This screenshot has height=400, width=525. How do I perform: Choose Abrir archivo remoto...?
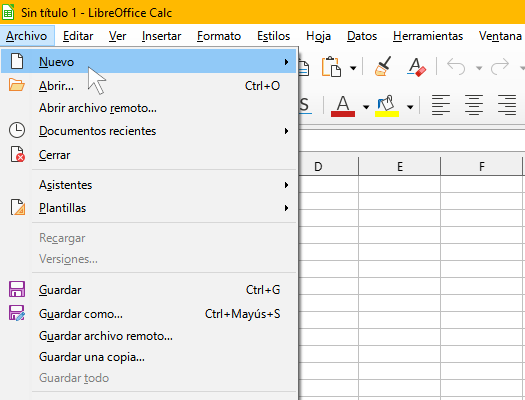[x=149, y=108]
